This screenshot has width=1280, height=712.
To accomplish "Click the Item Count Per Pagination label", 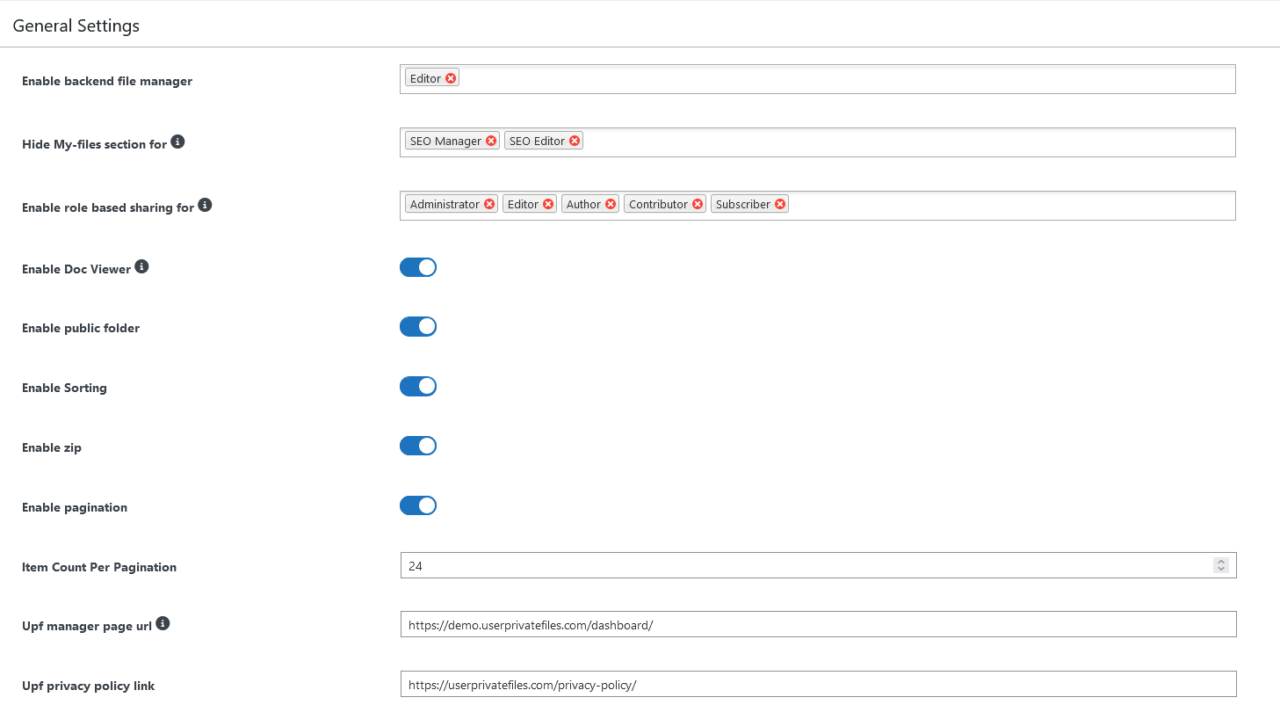I will coord(99,567).
